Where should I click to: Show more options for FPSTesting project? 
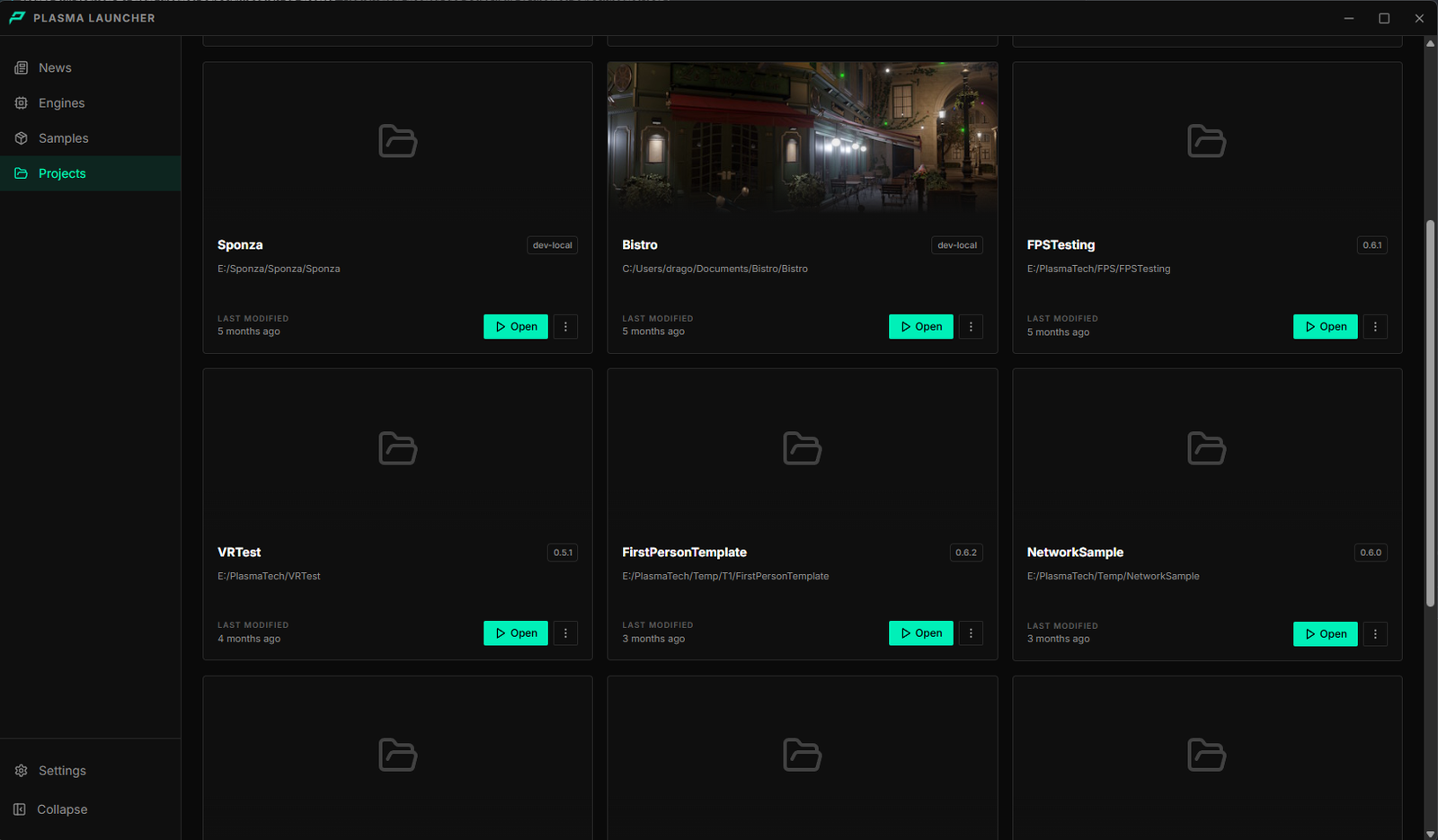[x=1375, y=327]
